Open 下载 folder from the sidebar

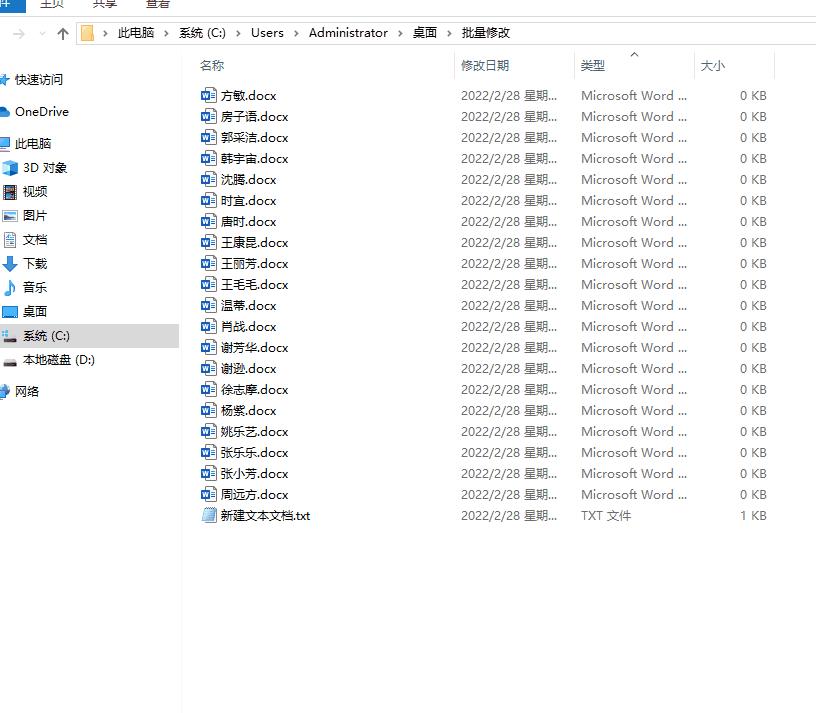point(34,264)
